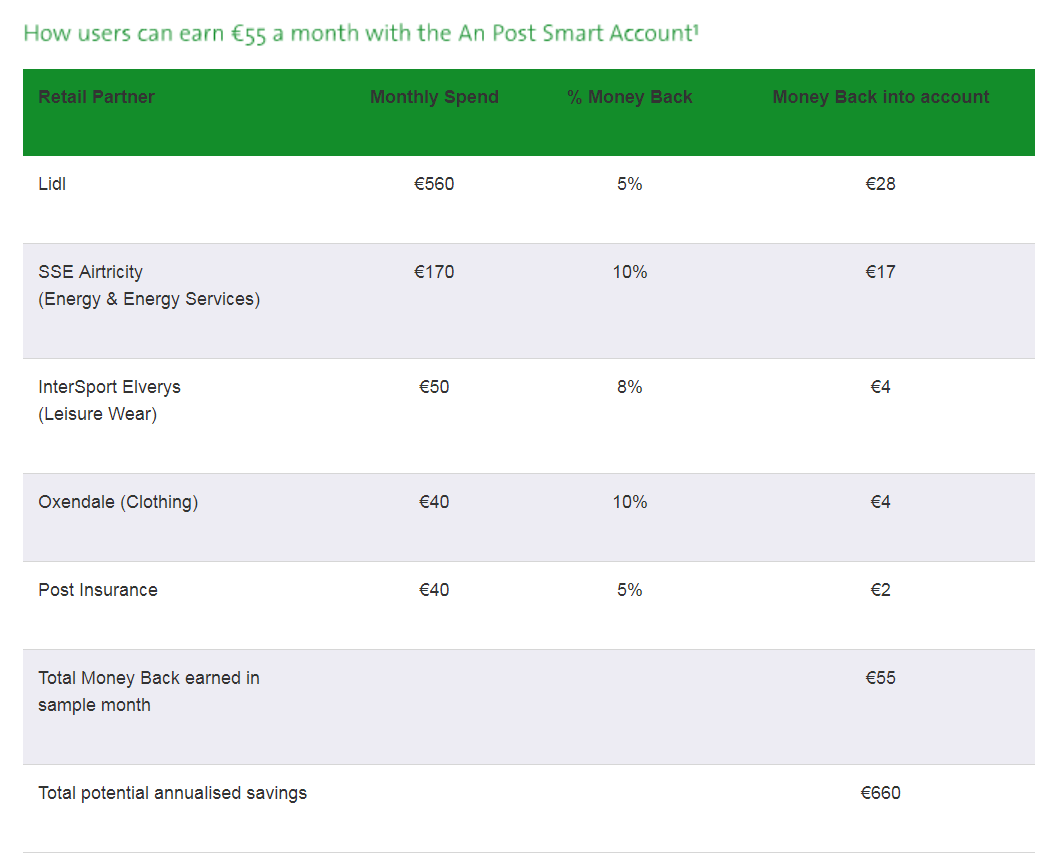The width and height of the screenshot is (1053, 863).
Task: Click the table title heading about earning €55
Action: point(361,34)
